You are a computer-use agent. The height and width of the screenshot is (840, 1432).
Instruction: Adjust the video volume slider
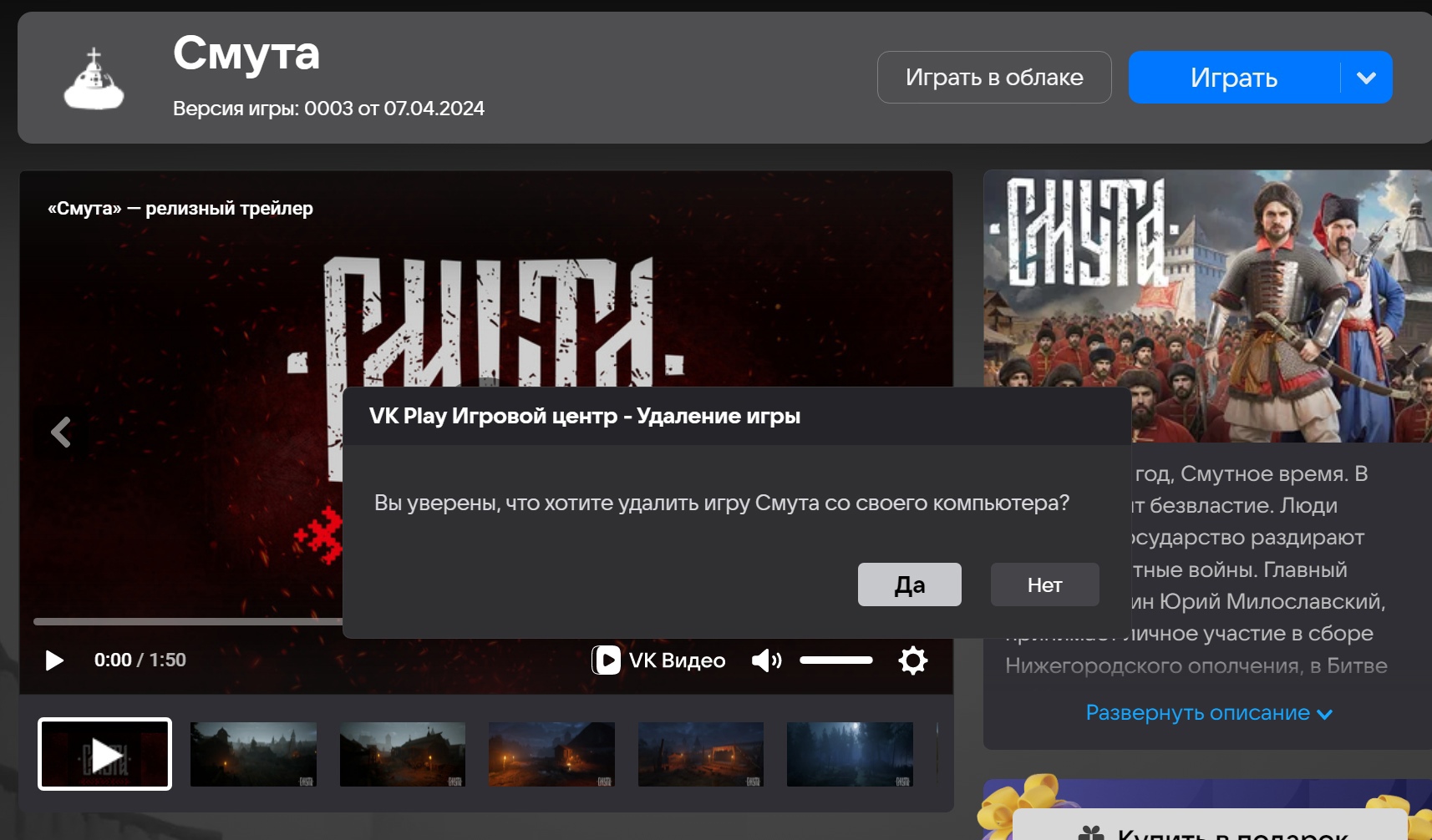[835, 660]
